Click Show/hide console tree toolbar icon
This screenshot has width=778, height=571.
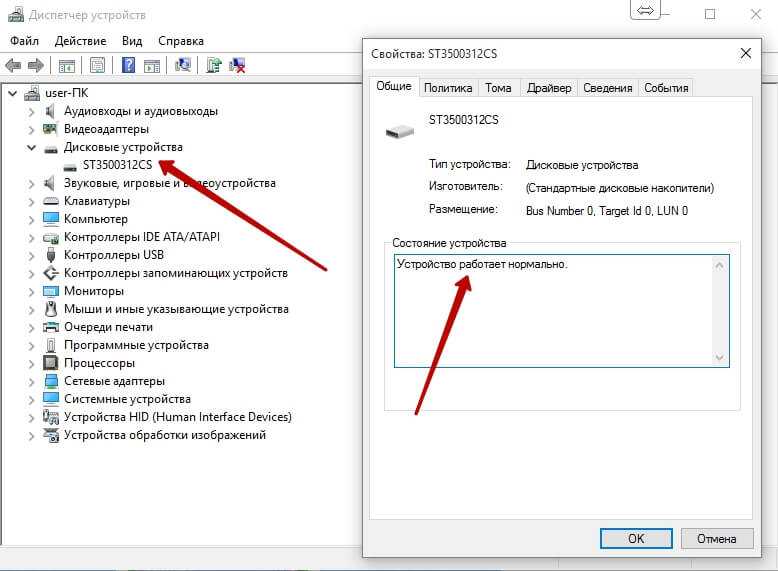pyautogui.click(x=66, y=65)
